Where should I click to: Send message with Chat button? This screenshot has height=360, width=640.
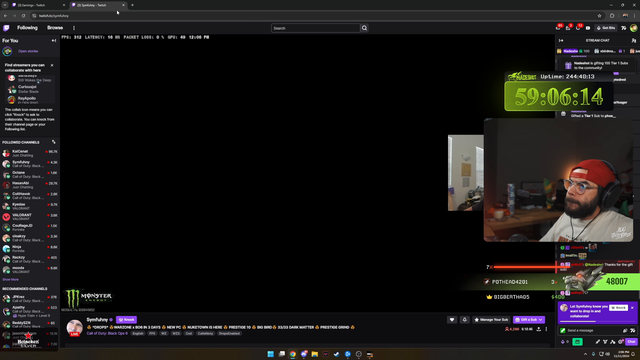[631, 342]
